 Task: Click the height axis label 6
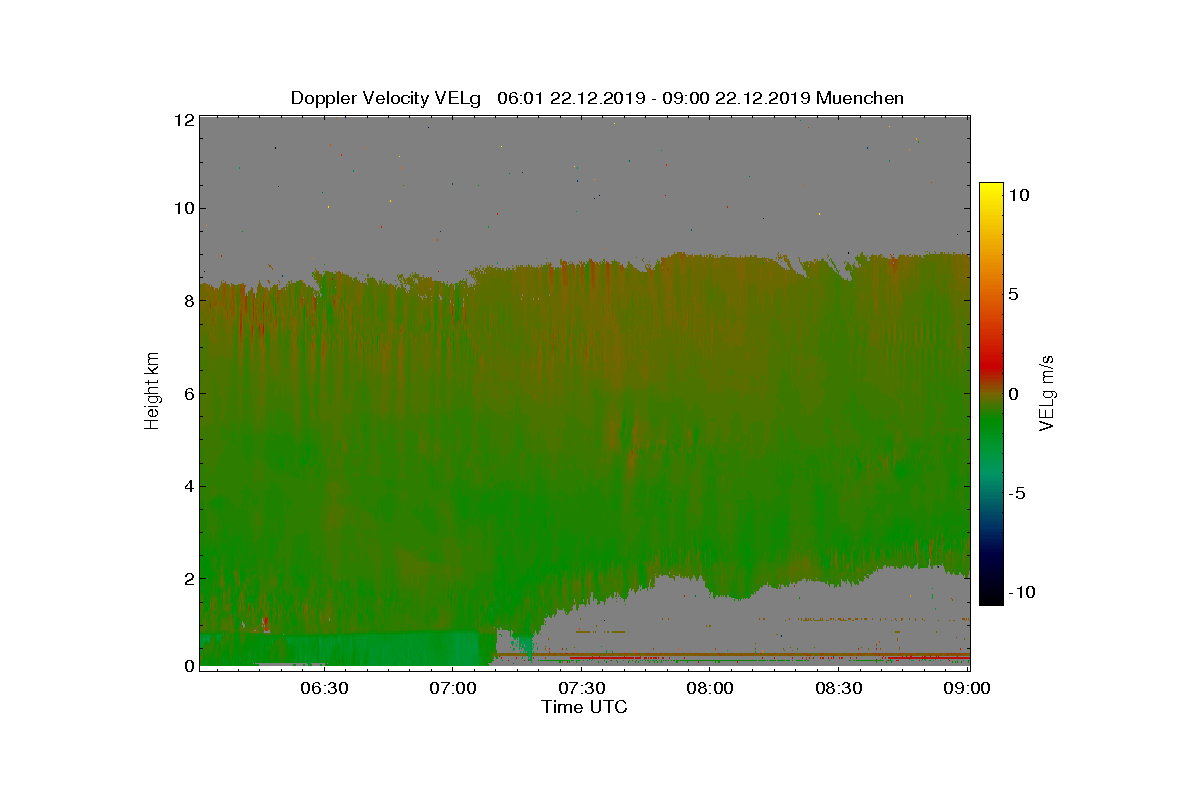[x=187, y=393]
